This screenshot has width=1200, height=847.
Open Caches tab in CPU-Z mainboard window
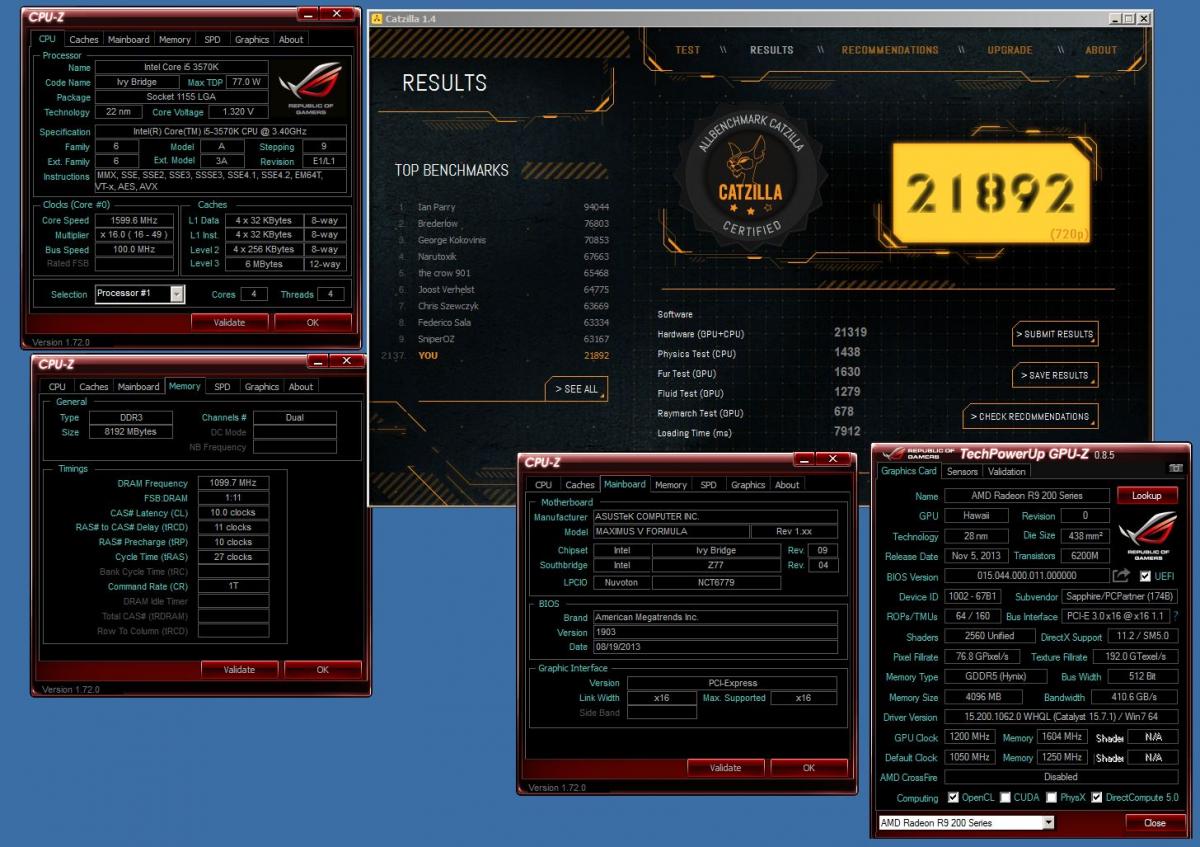coord(580,485)
